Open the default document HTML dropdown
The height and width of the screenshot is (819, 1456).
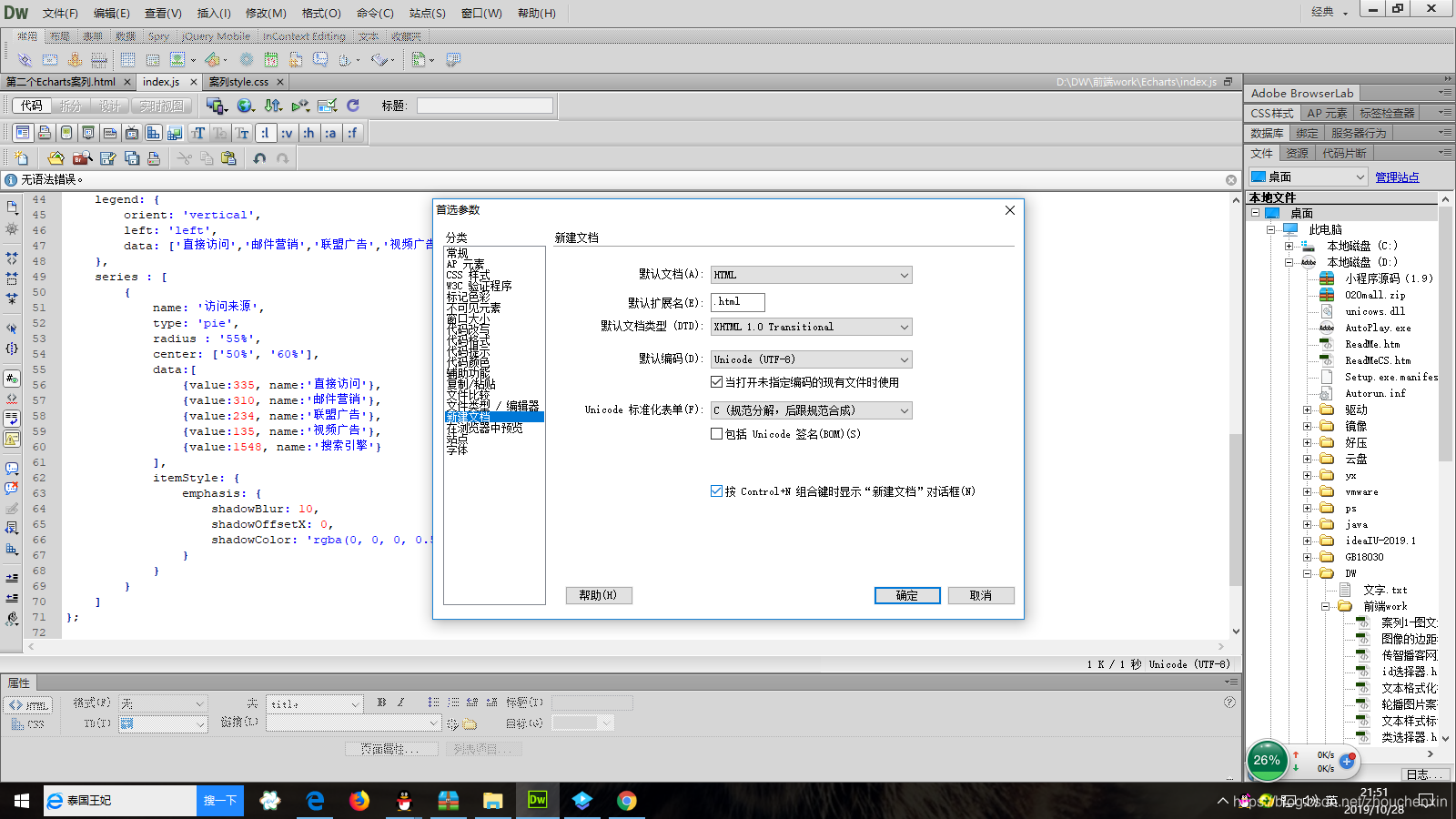[x=811, y=275]
